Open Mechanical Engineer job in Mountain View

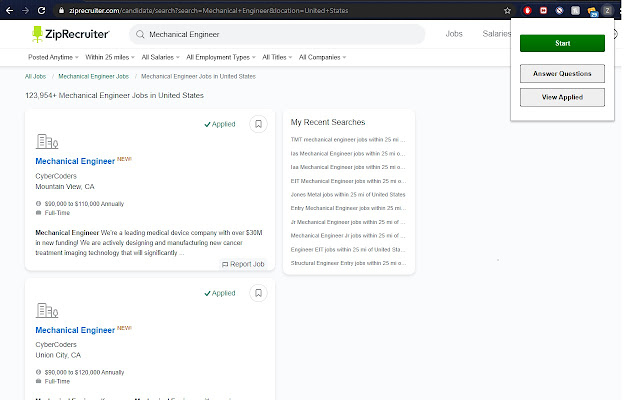point(75,161)
